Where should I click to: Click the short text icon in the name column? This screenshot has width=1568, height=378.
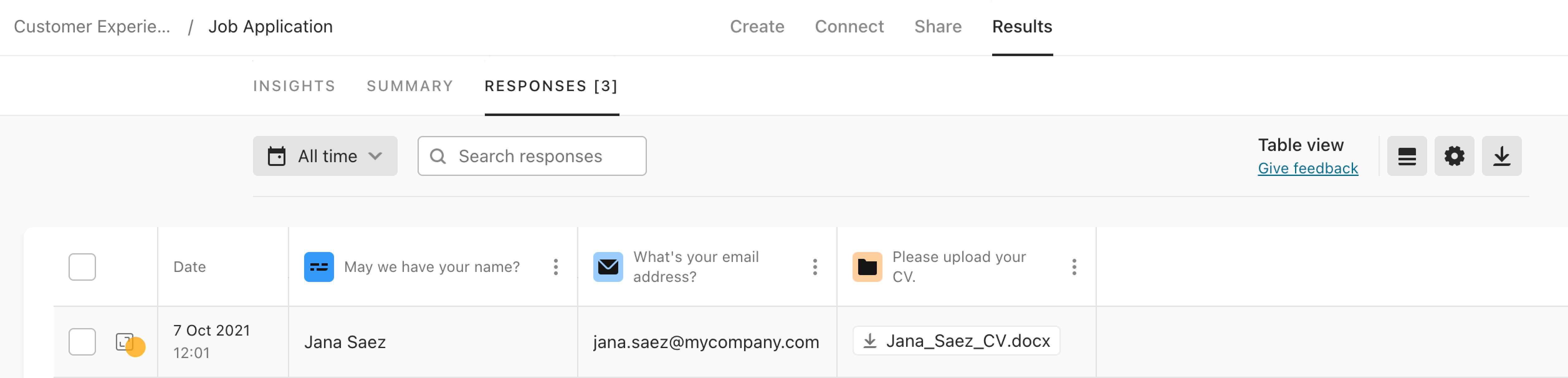(x=319, y=267)
